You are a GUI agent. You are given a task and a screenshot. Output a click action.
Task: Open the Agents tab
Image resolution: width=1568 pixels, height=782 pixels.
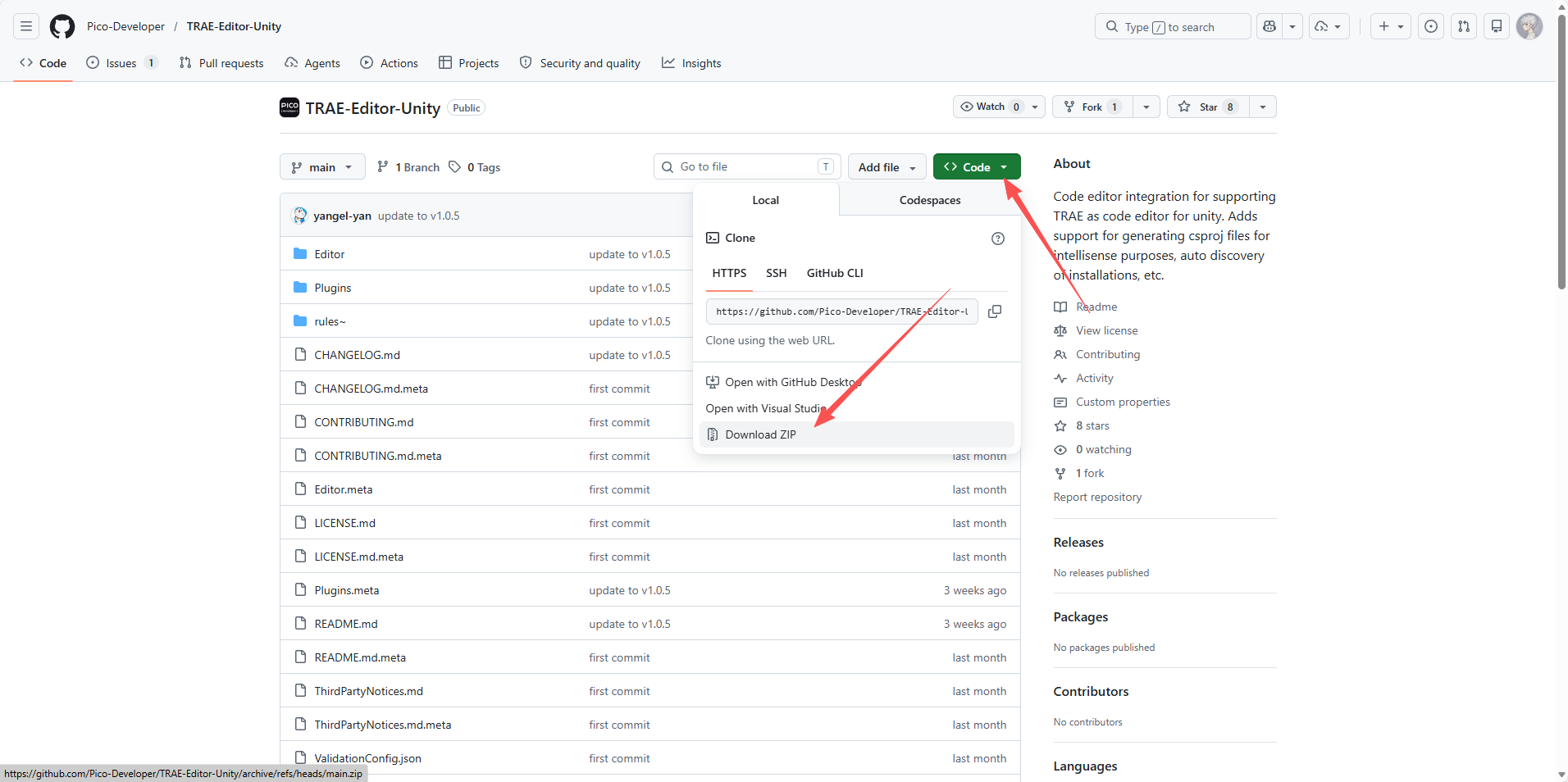pos(312,63)
